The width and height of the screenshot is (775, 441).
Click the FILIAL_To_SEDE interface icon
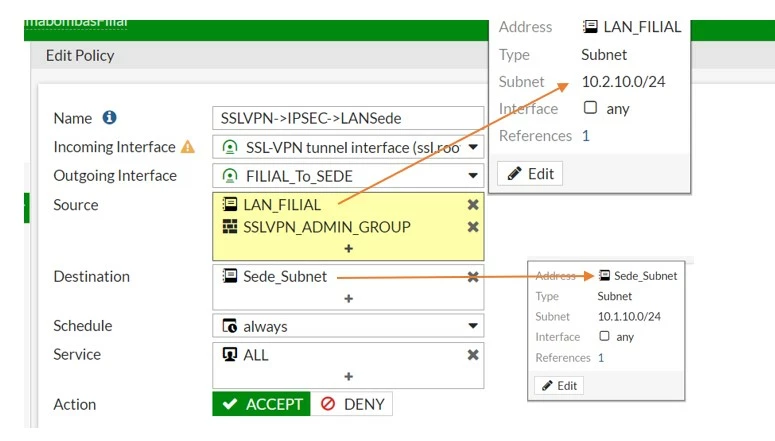pyautogui.click(x=230, y=176)
